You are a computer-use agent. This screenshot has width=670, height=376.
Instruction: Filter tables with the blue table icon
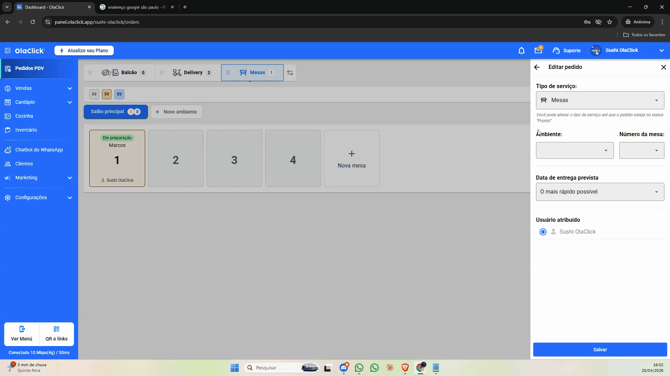point(119,94)
